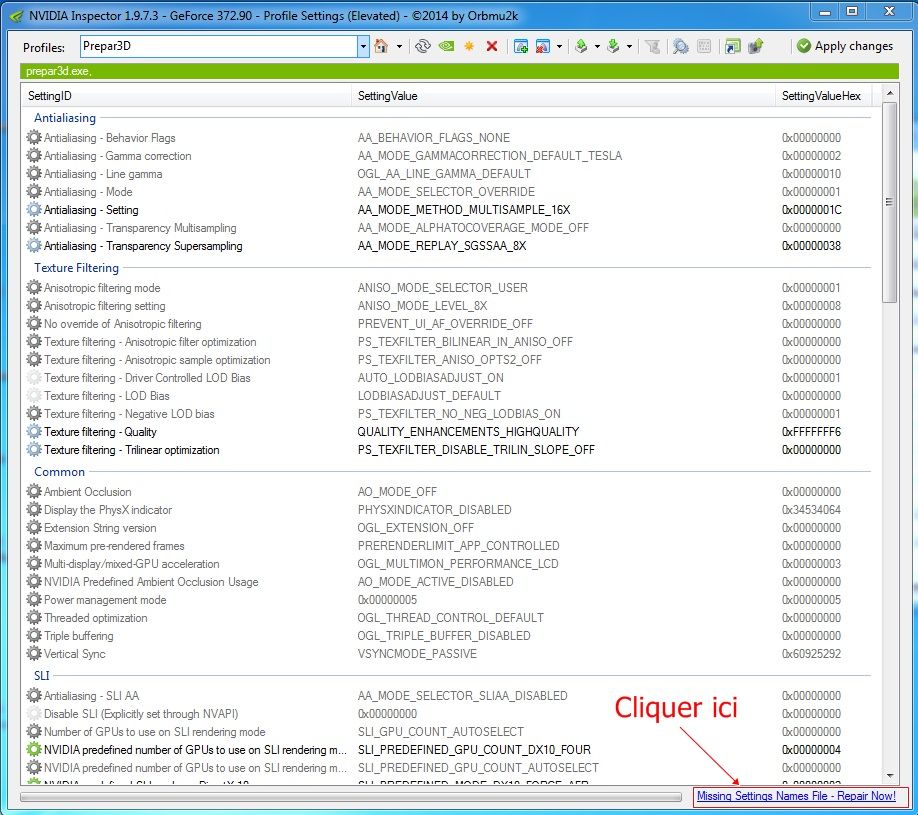
Task: Collapse the SLI settings group header
Action: 42,675
